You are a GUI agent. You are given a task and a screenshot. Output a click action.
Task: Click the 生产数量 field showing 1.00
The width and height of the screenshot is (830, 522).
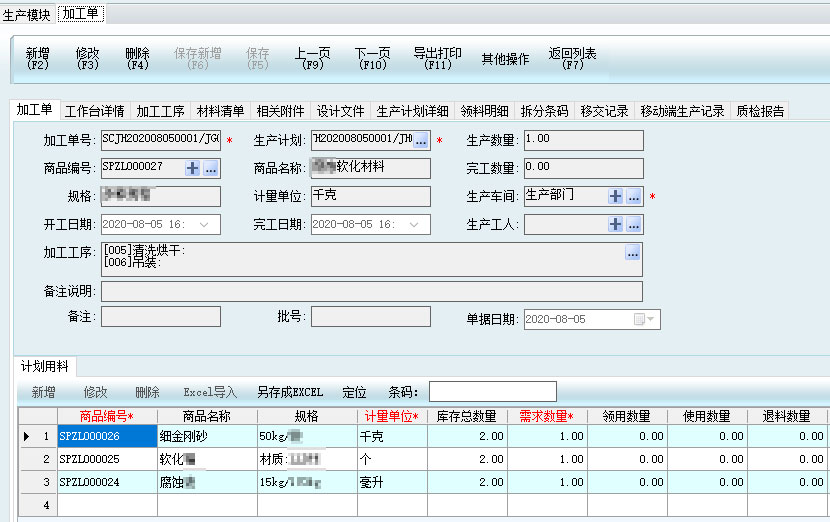[583, 140]
